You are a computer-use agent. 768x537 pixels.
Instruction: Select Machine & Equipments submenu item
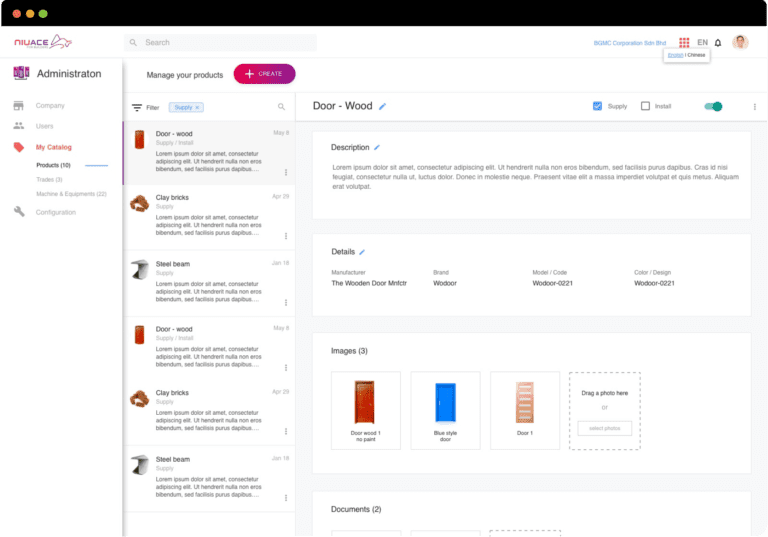(71, 193)
